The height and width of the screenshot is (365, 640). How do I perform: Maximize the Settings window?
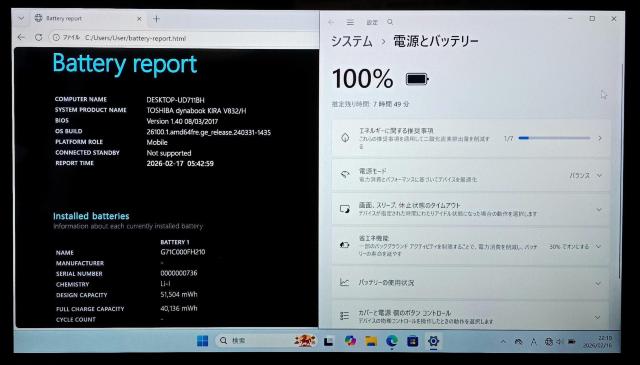tap(592, 19)
